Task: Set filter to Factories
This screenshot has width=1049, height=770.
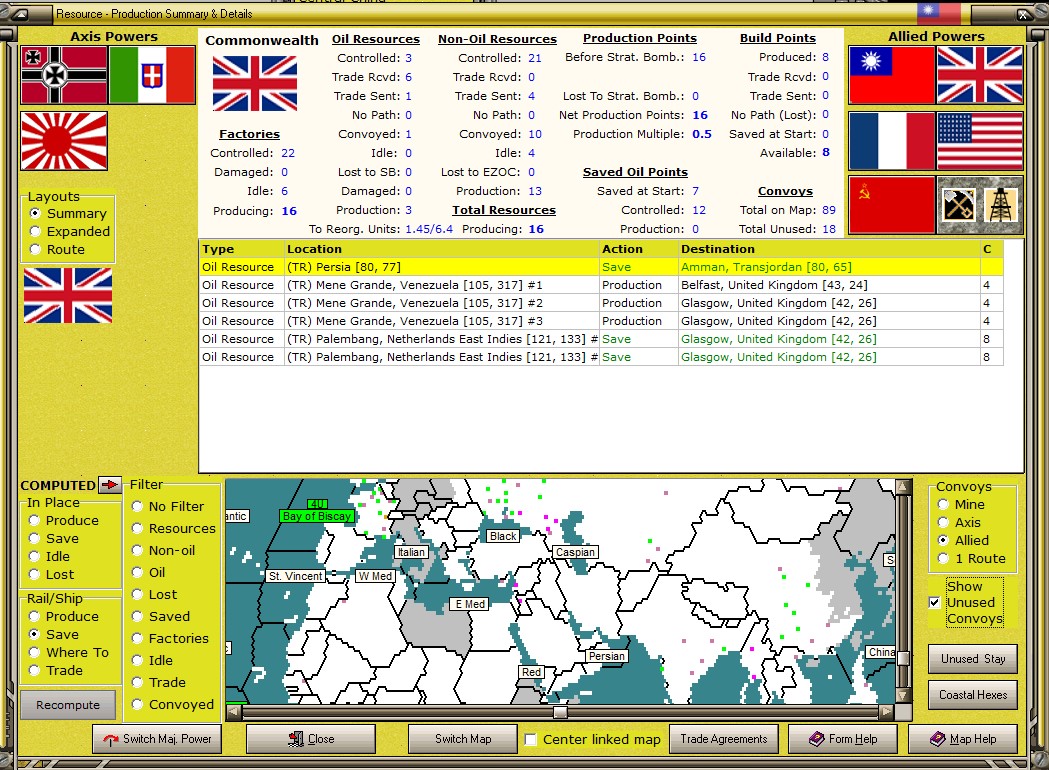Action: [170, 638]
